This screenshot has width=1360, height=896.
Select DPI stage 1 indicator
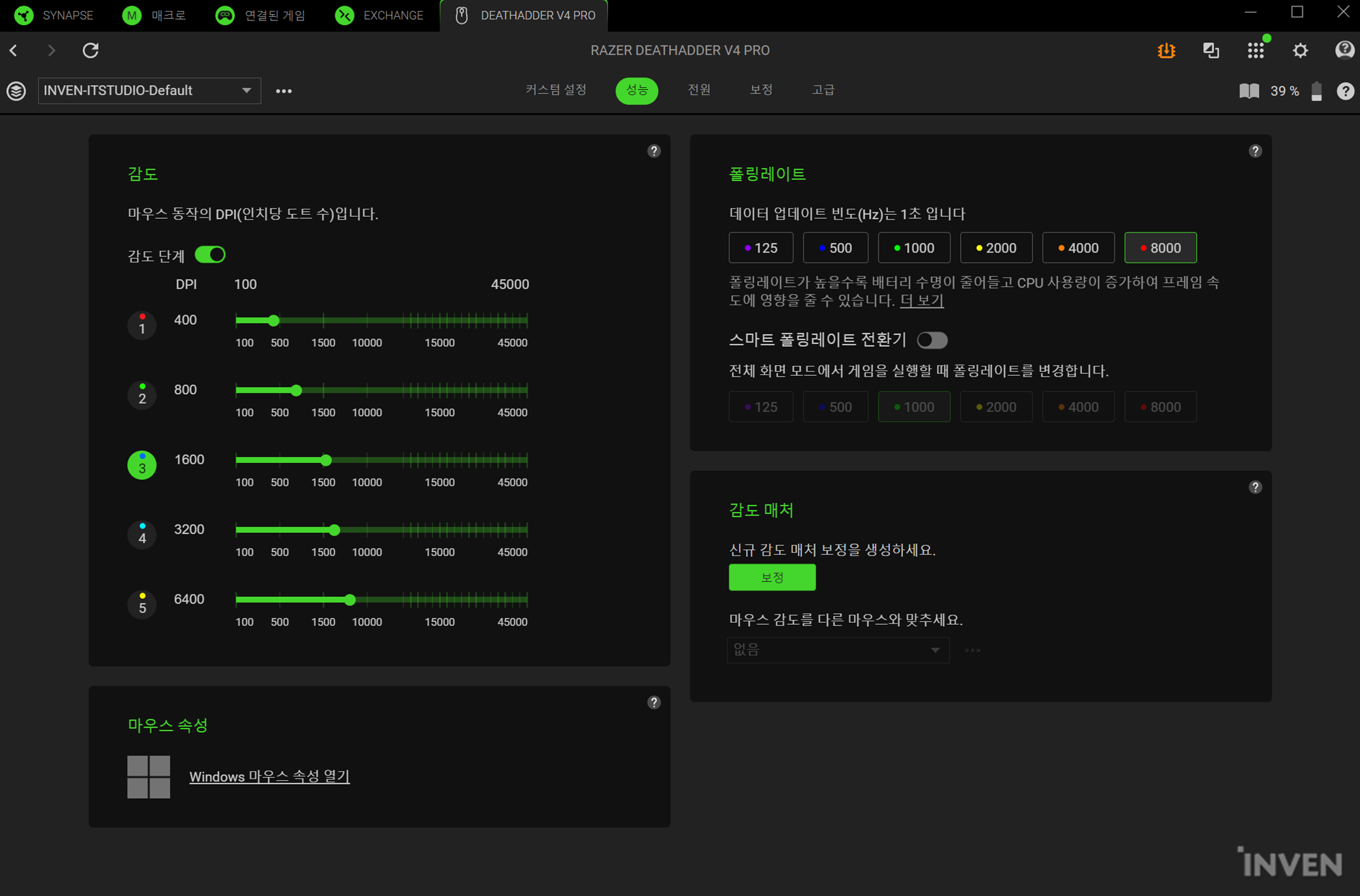142,325
